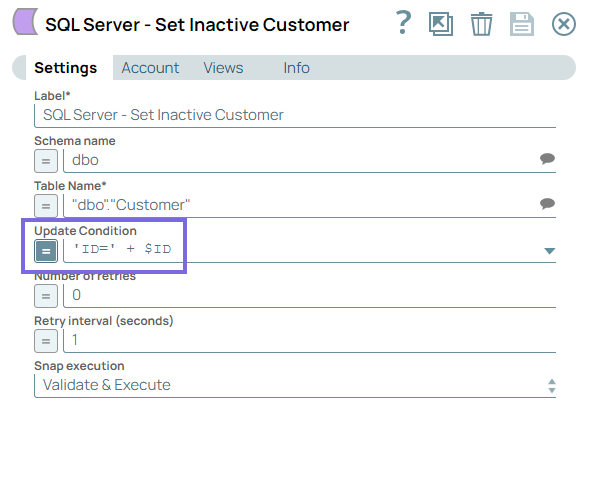Delete the snap with the trash icon
589x491 pixels.
coord(482,24)
